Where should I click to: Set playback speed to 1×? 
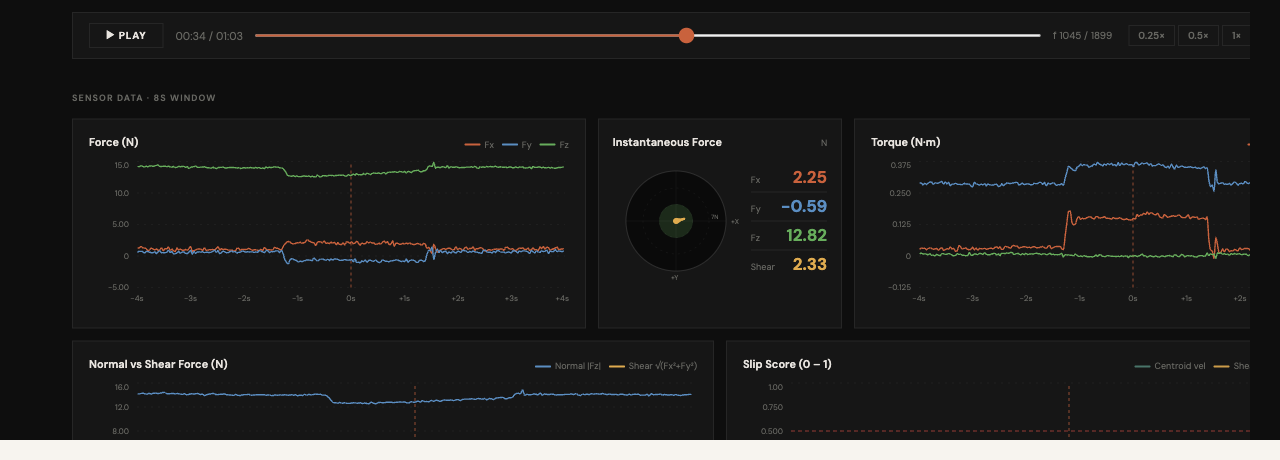(x=1236, y=35)
